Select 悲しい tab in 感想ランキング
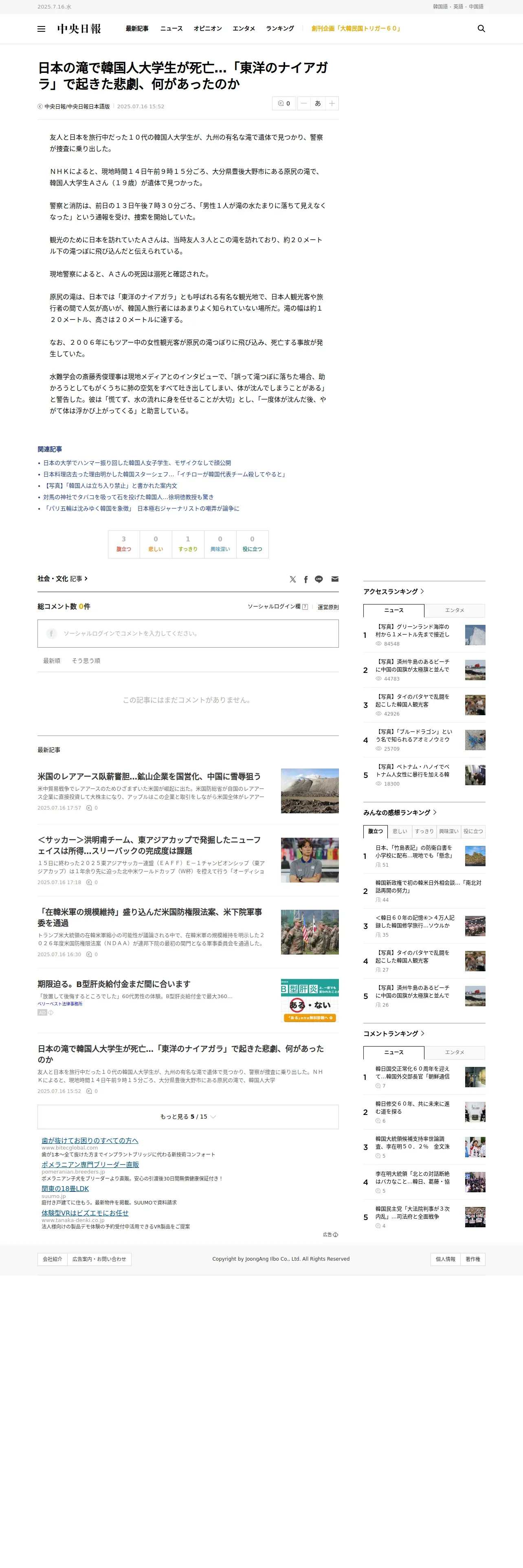Image resolution: width=523 pixels, height=1568 pixels. (x=400, y=832)
